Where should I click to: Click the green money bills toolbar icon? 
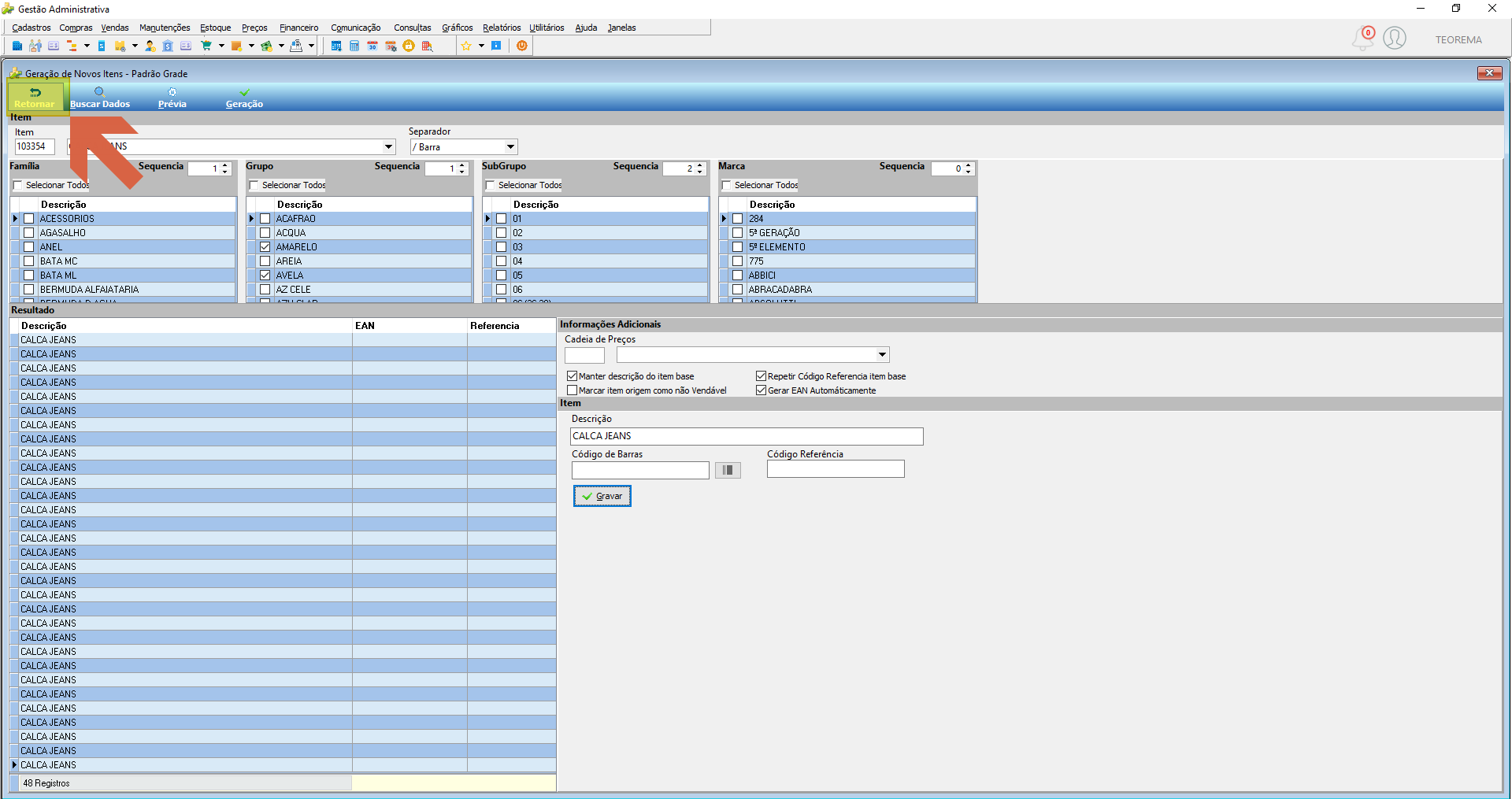coord(266,46)
